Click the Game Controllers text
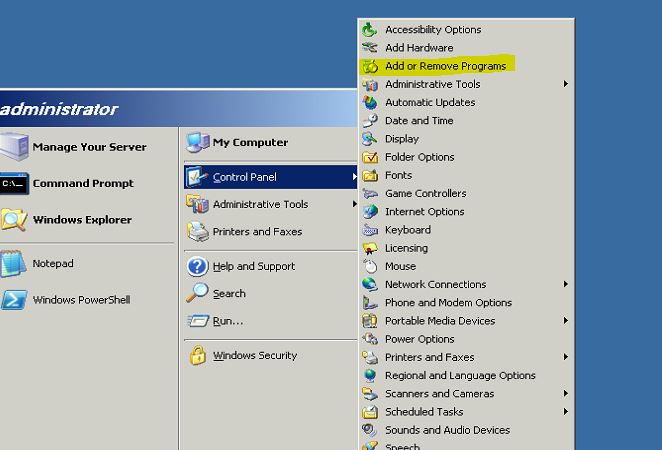The width and height of the screenshot is (662, 450). click(x=426, y=193)
